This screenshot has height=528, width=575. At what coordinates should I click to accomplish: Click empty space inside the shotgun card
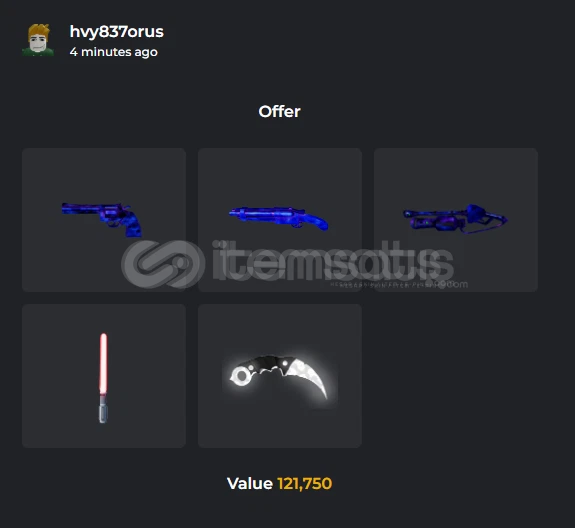point(280,176)
